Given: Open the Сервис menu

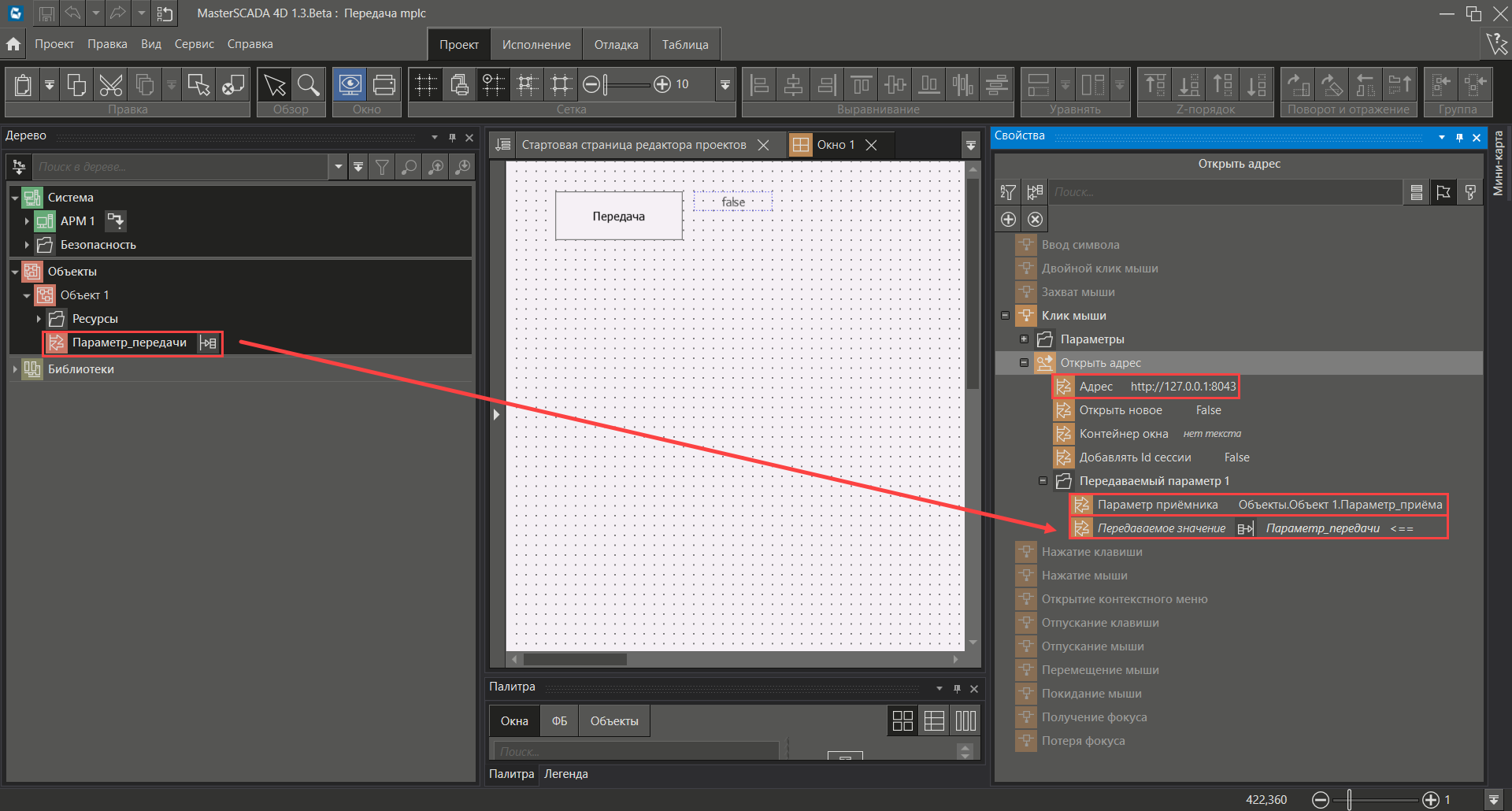Looking at the screenshot, I should coord(194,44).
